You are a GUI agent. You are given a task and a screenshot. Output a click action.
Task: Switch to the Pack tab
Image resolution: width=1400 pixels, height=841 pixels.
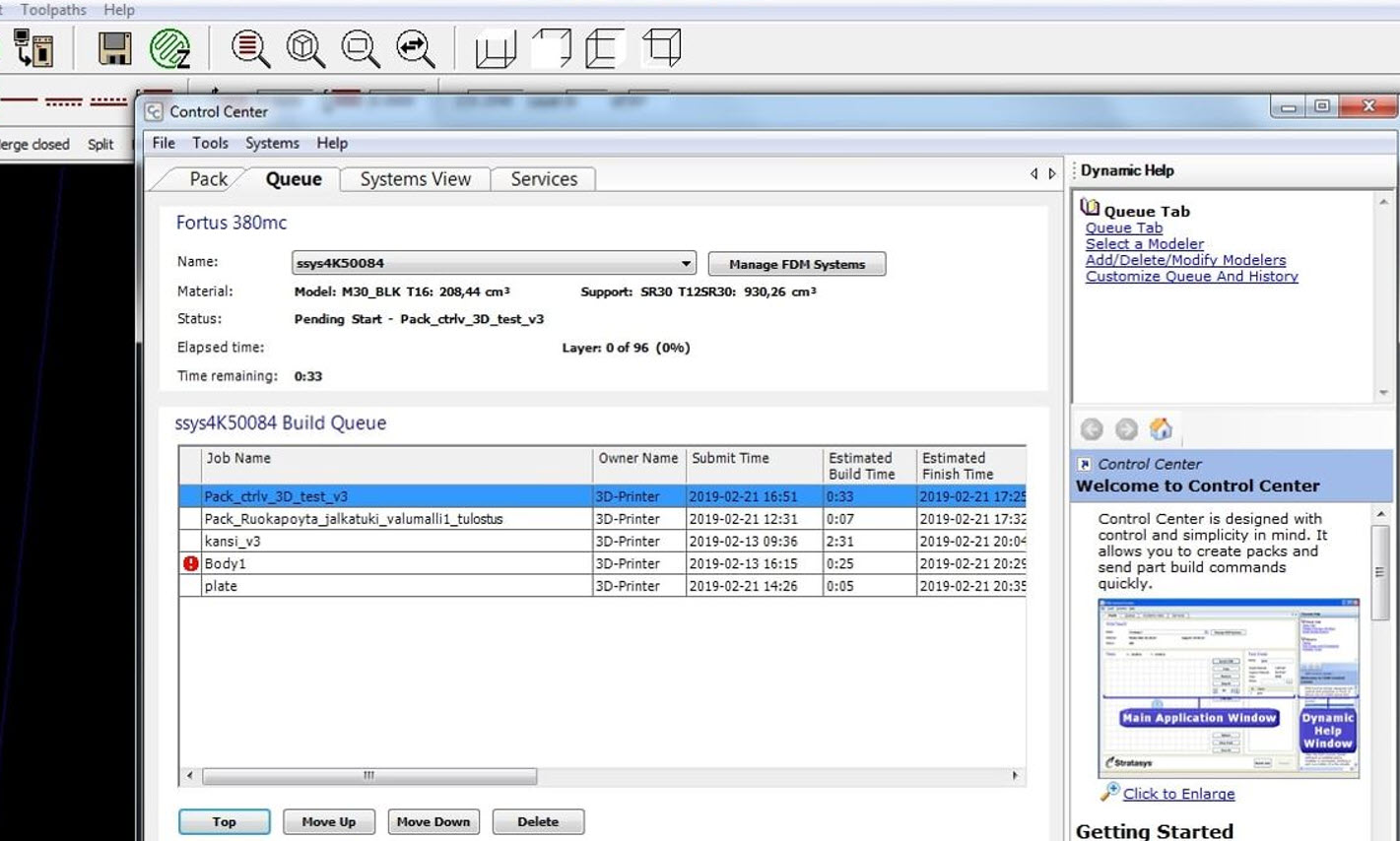point(208,179)
